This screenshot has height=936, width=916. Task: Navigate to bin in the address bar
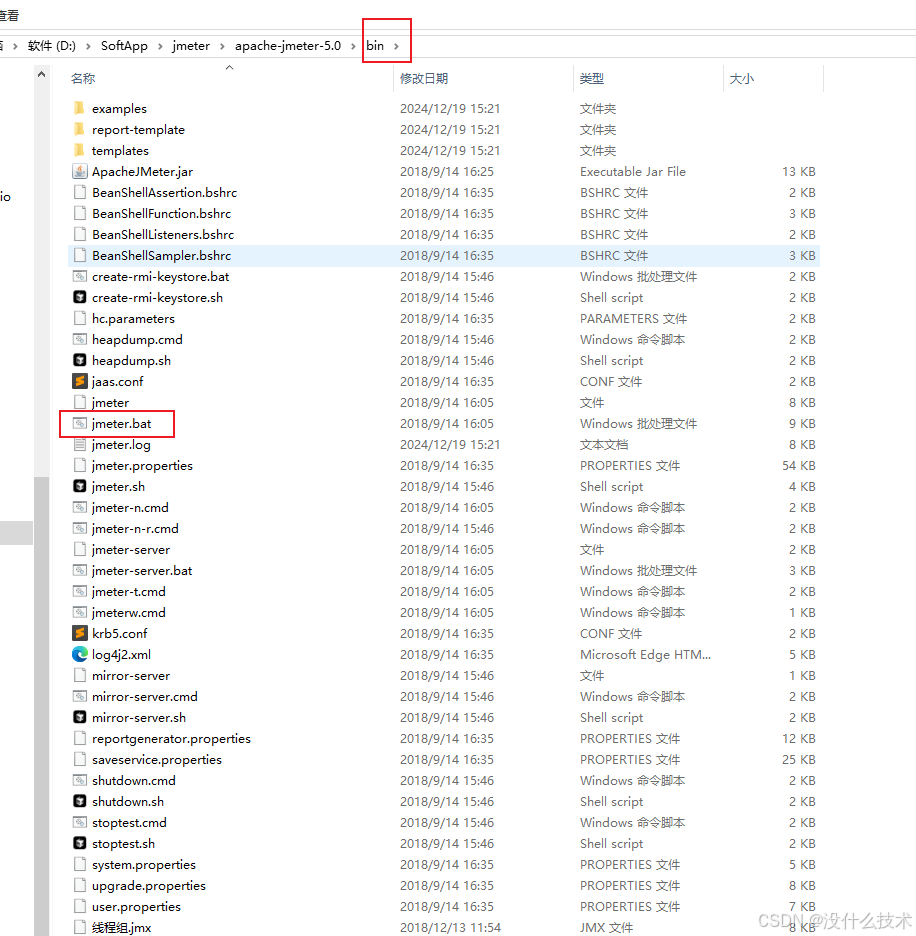375,45
